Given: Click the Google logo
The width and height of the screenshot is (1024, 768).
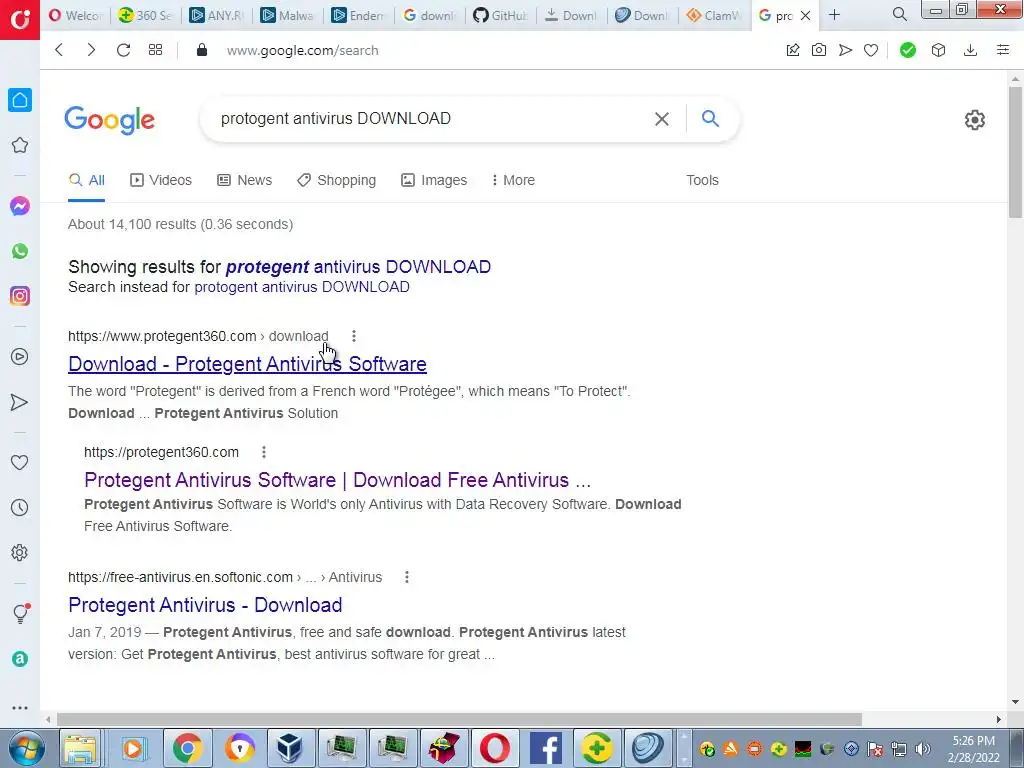Looking at the screenshot, I should pyautogui.click(x=110, y=120).
